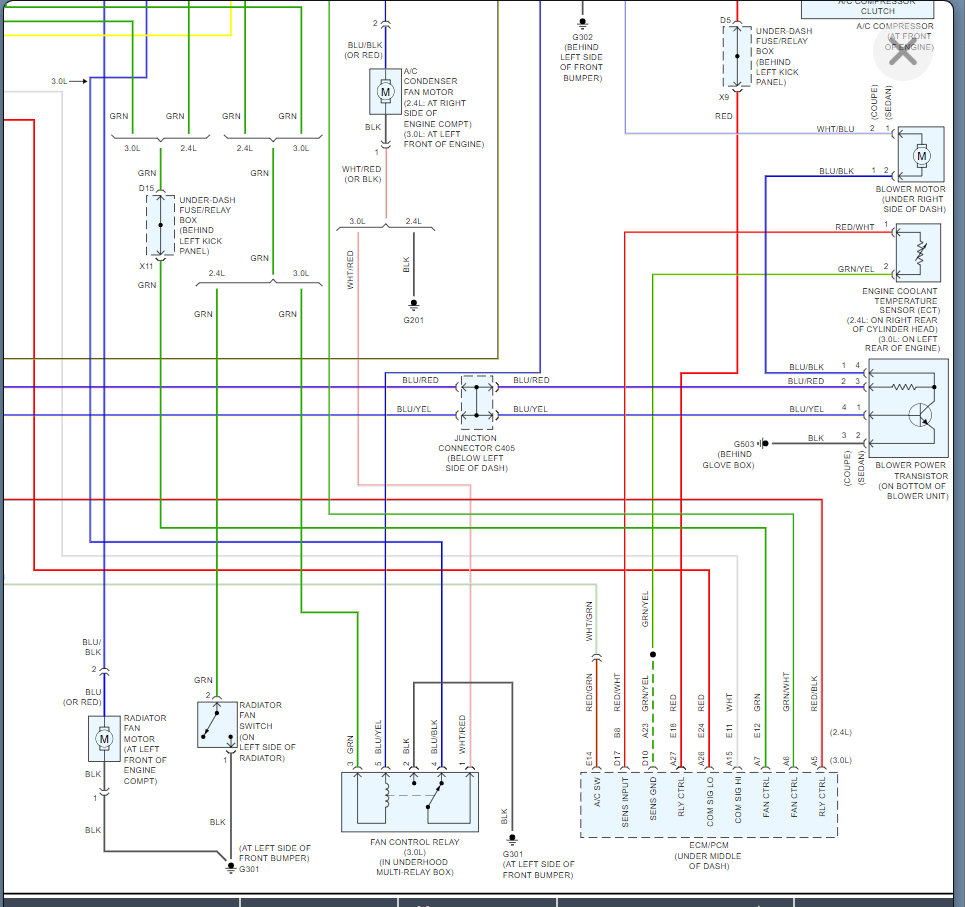Click the fan control relay coil symbol
The width and height of the screenshot is (965, 907).
click(386, 794)
